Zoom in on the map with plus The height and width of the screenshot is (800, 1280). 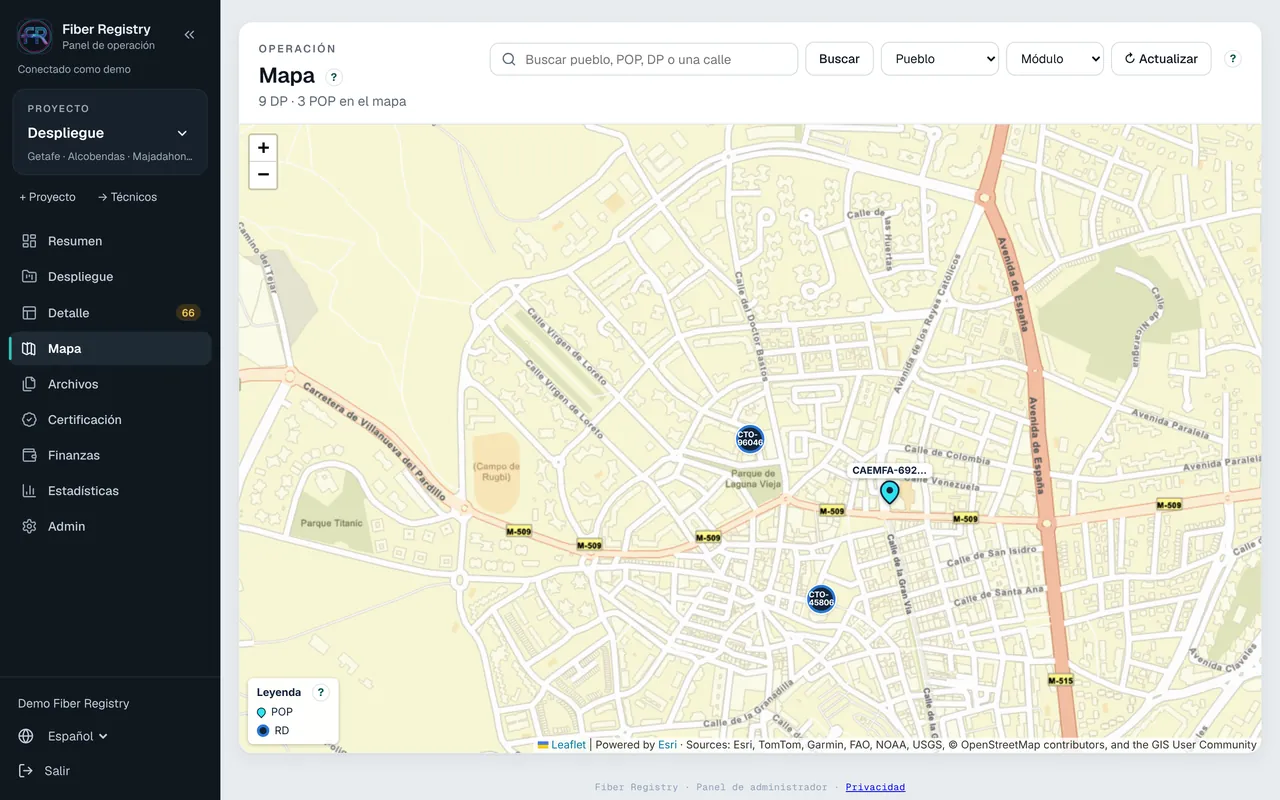click(x=263, y=148)
